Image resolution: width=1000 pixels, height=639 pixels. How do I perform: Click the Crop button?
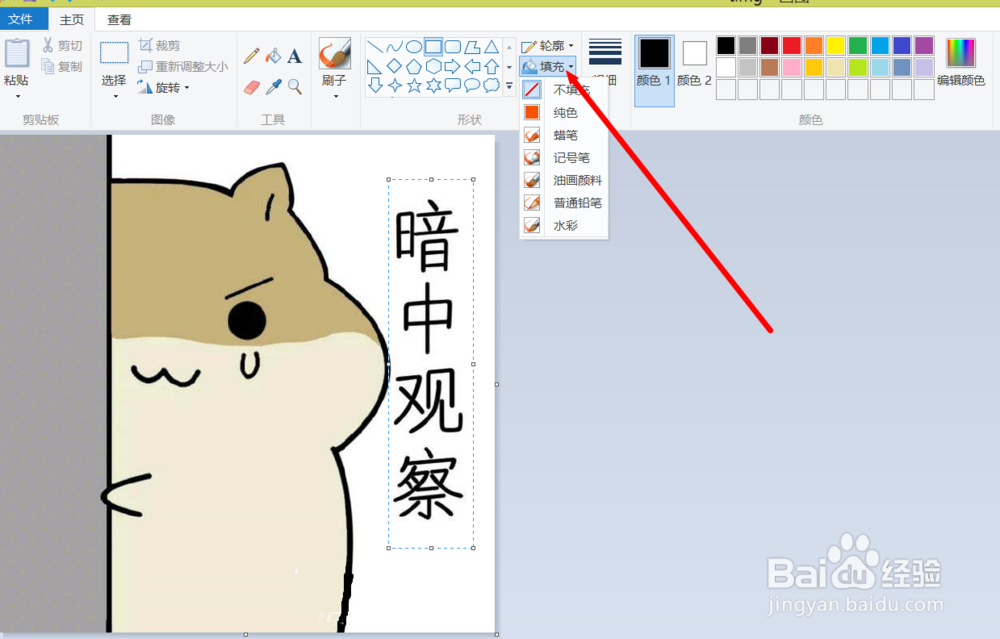pyautogui.click(x=159, y=45)
